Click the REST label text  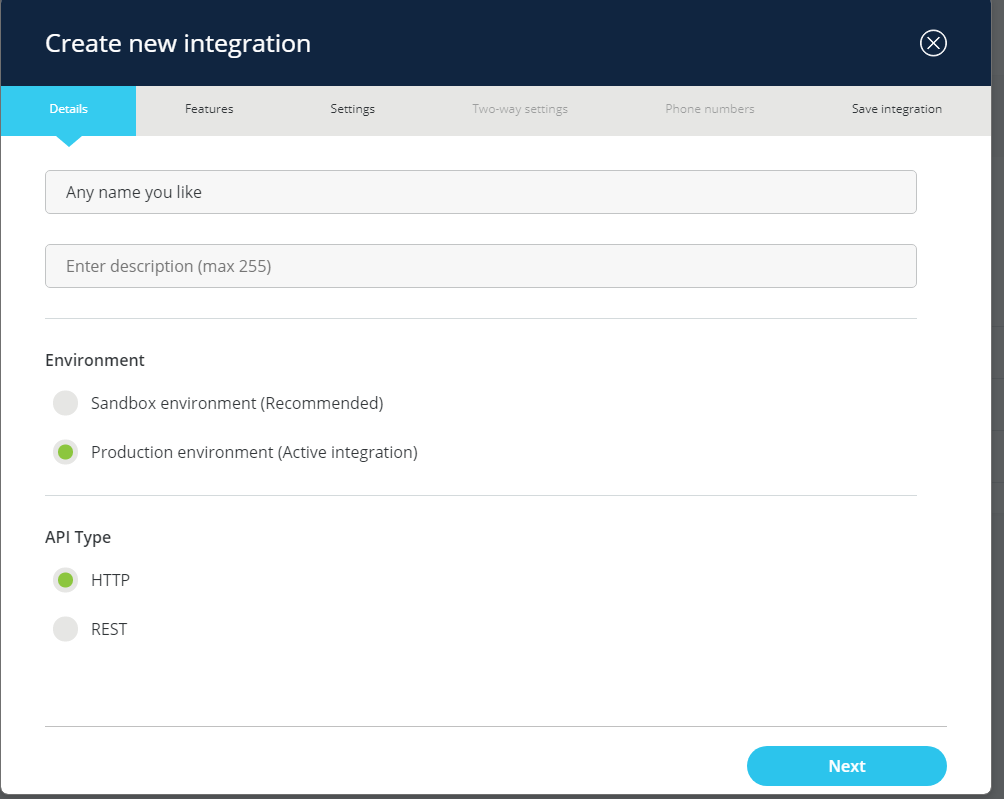point(109,629)
